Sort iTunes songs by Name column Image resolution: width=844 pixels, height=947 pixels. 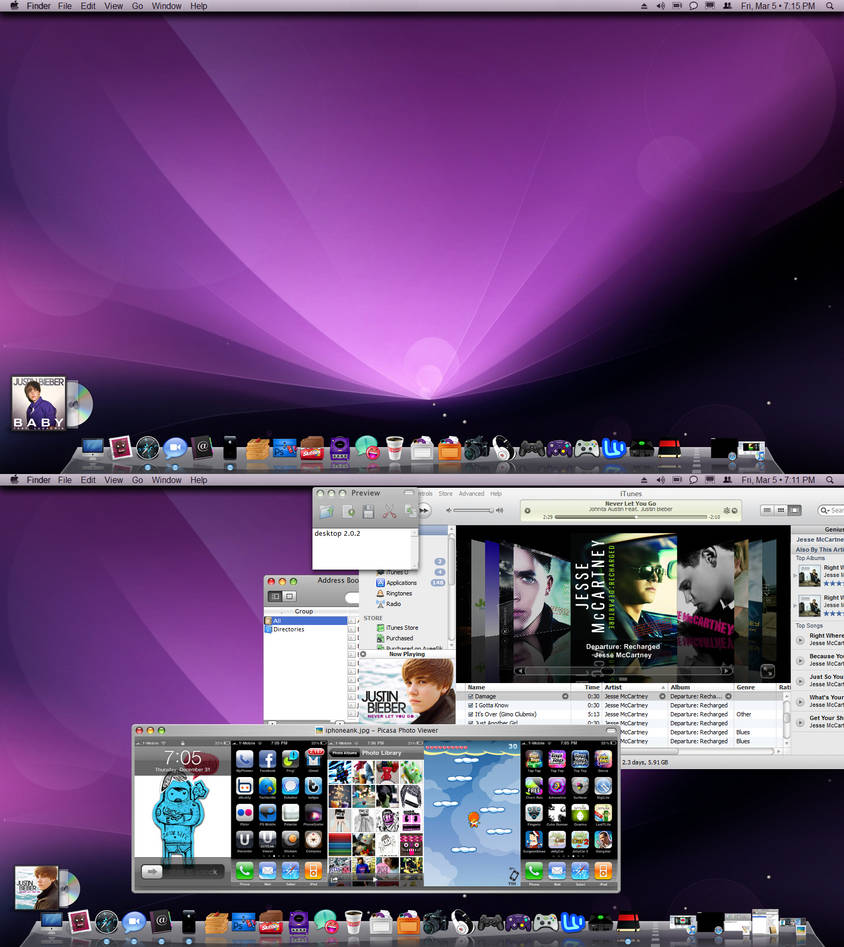coord(518,687)
